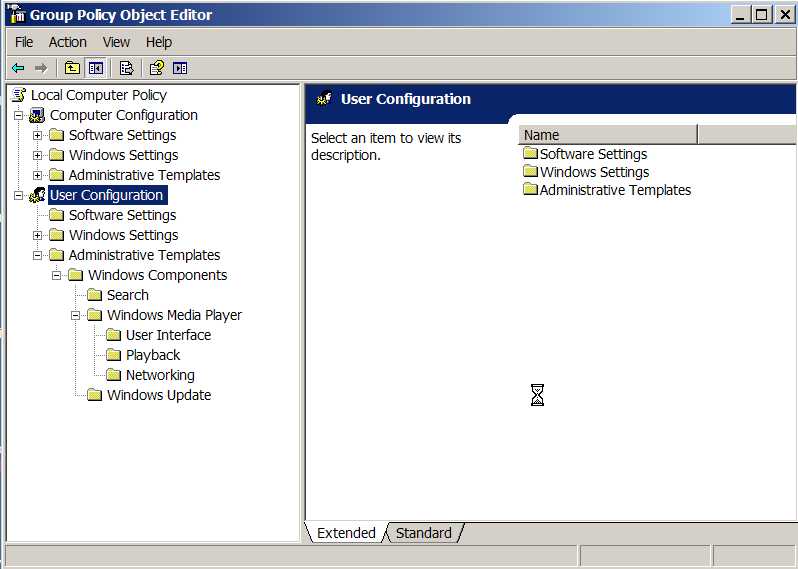Click the Group Policy Object Editor title icon

[x=18, y=14]
